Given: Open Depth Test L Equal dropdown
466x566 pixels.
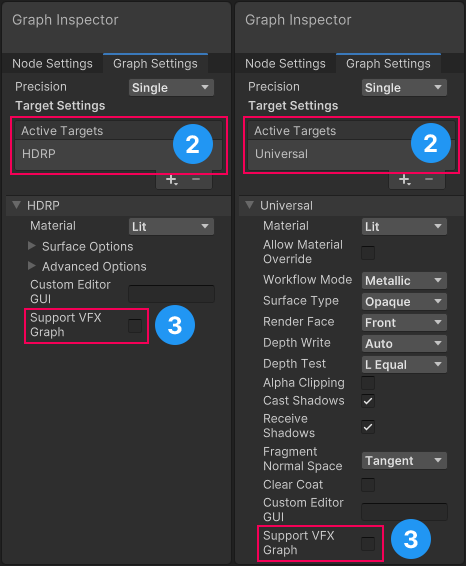Looking at the screenshot, I should coord(404,365).
